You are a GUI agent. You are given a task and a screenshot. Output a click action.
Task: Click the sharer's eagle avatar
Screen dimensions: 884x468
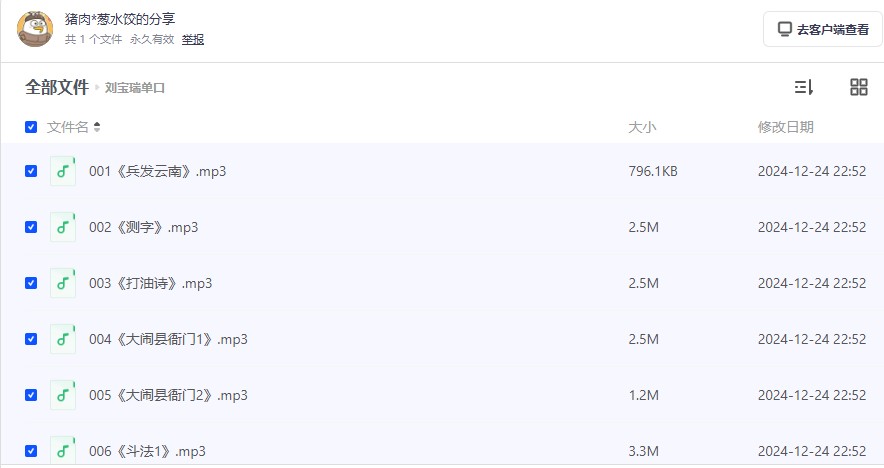pyautogui.click(x=35, y=29)
